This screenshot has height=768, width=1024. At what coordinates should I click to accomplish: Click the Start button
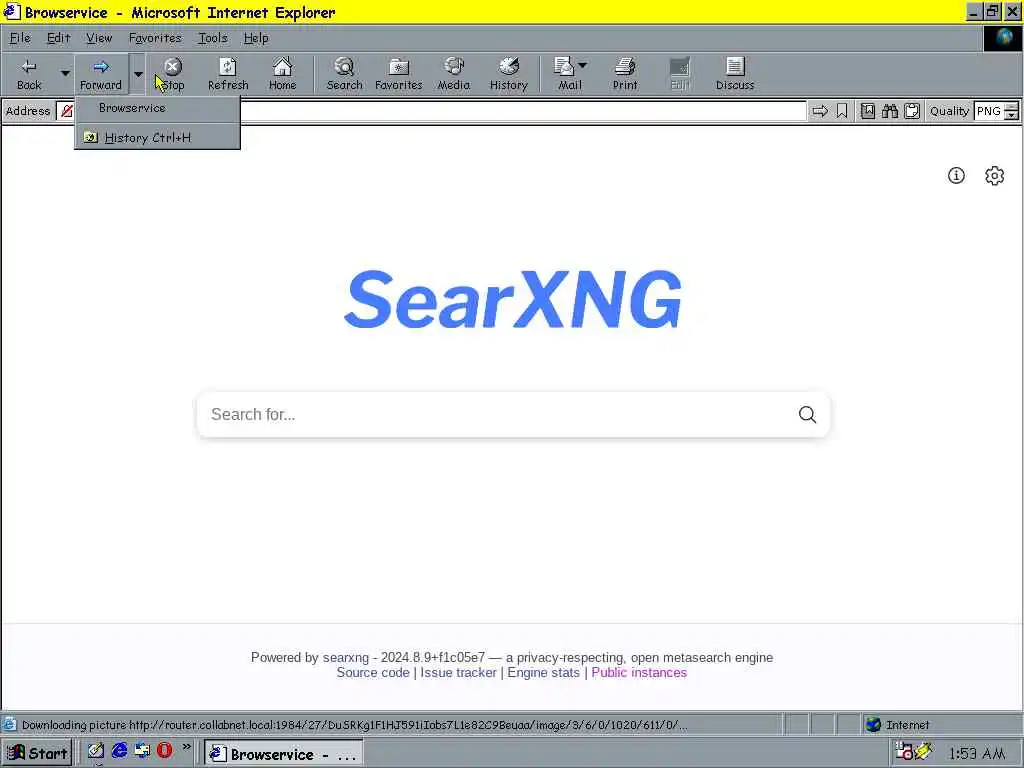[x=37, y=753]
